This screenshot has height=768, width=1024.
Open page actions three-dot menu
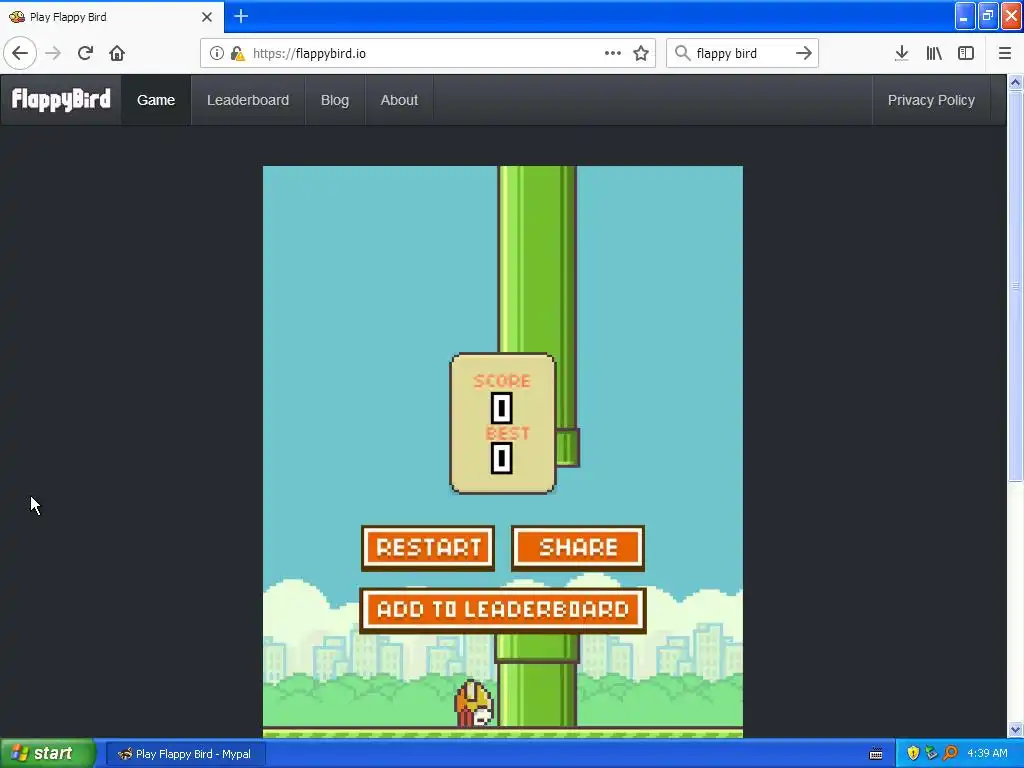coord(613,53)
